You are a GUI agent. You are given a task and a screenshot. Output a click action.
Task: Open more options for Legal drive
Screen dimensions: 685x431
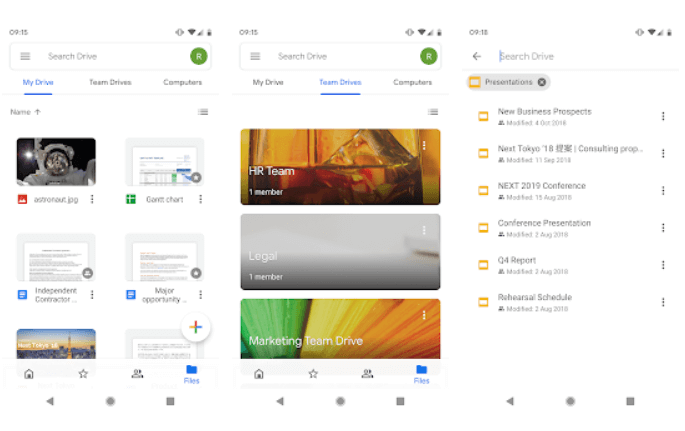[x=424, y=230]
